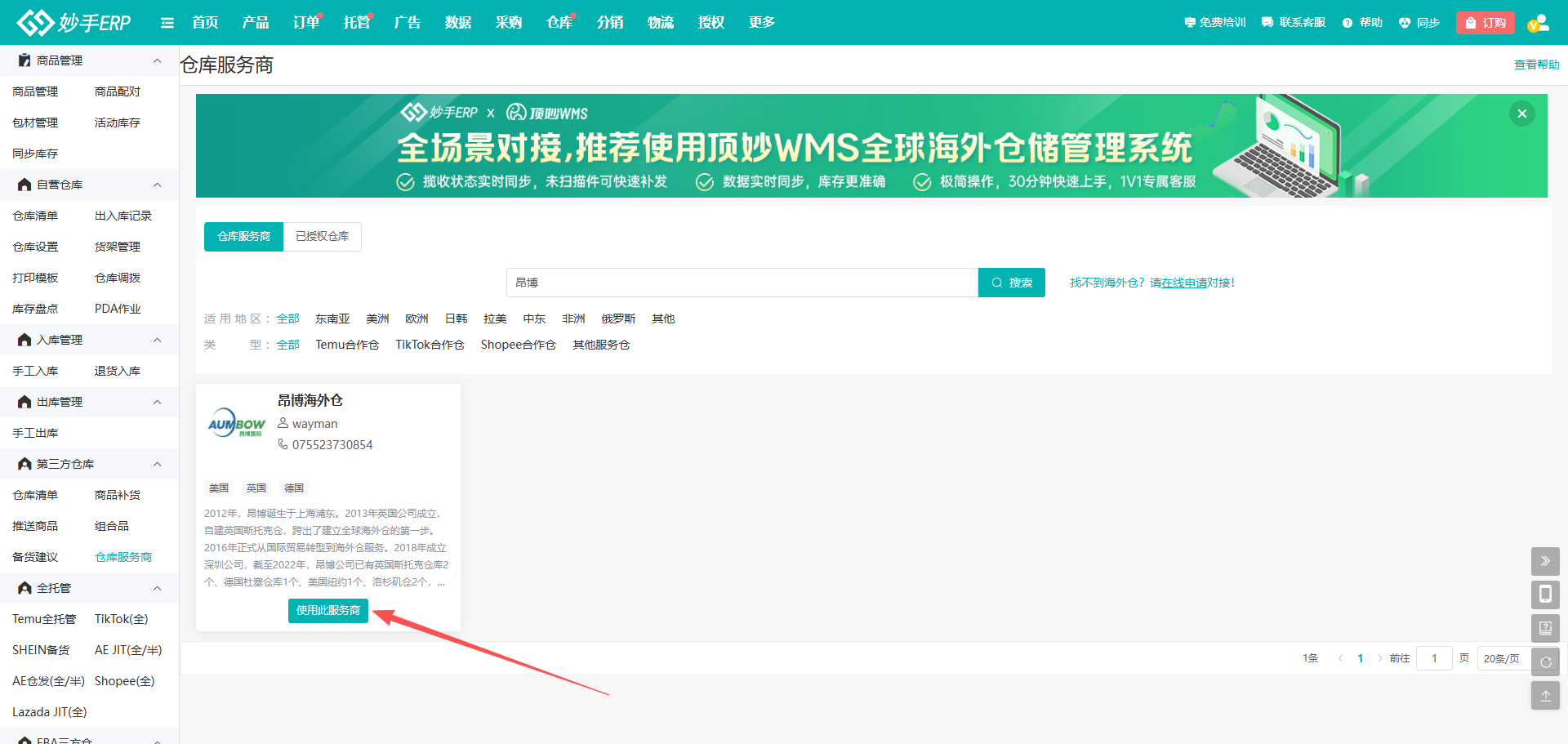Filter type by Shopee合作仓

(518, 345)
